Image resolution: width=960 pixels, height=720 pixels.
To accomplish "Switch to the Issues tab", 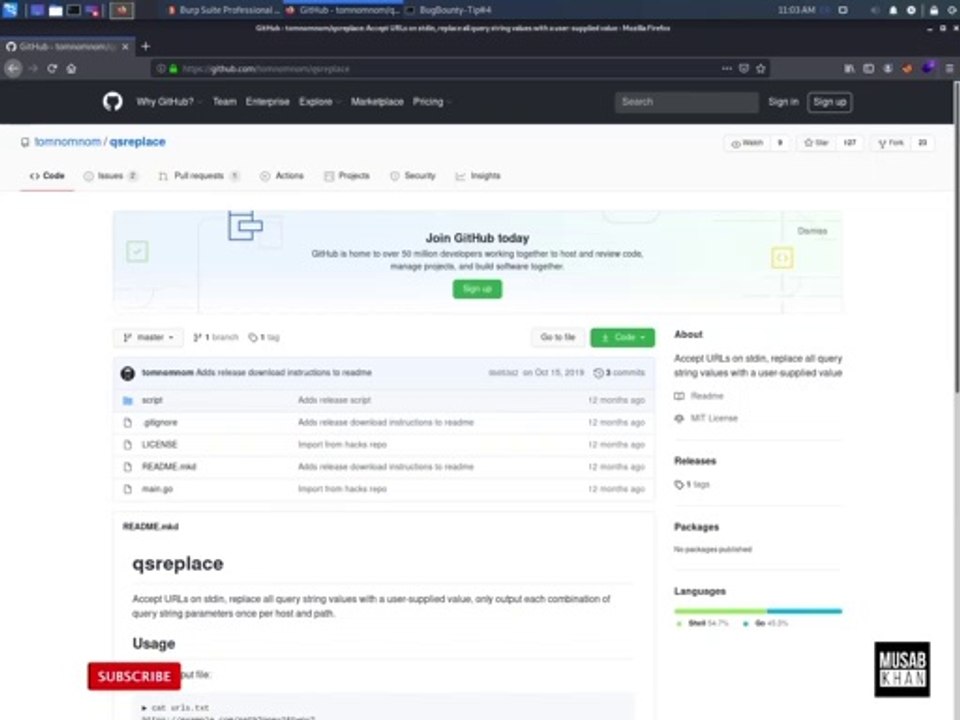I will point(110,176).
